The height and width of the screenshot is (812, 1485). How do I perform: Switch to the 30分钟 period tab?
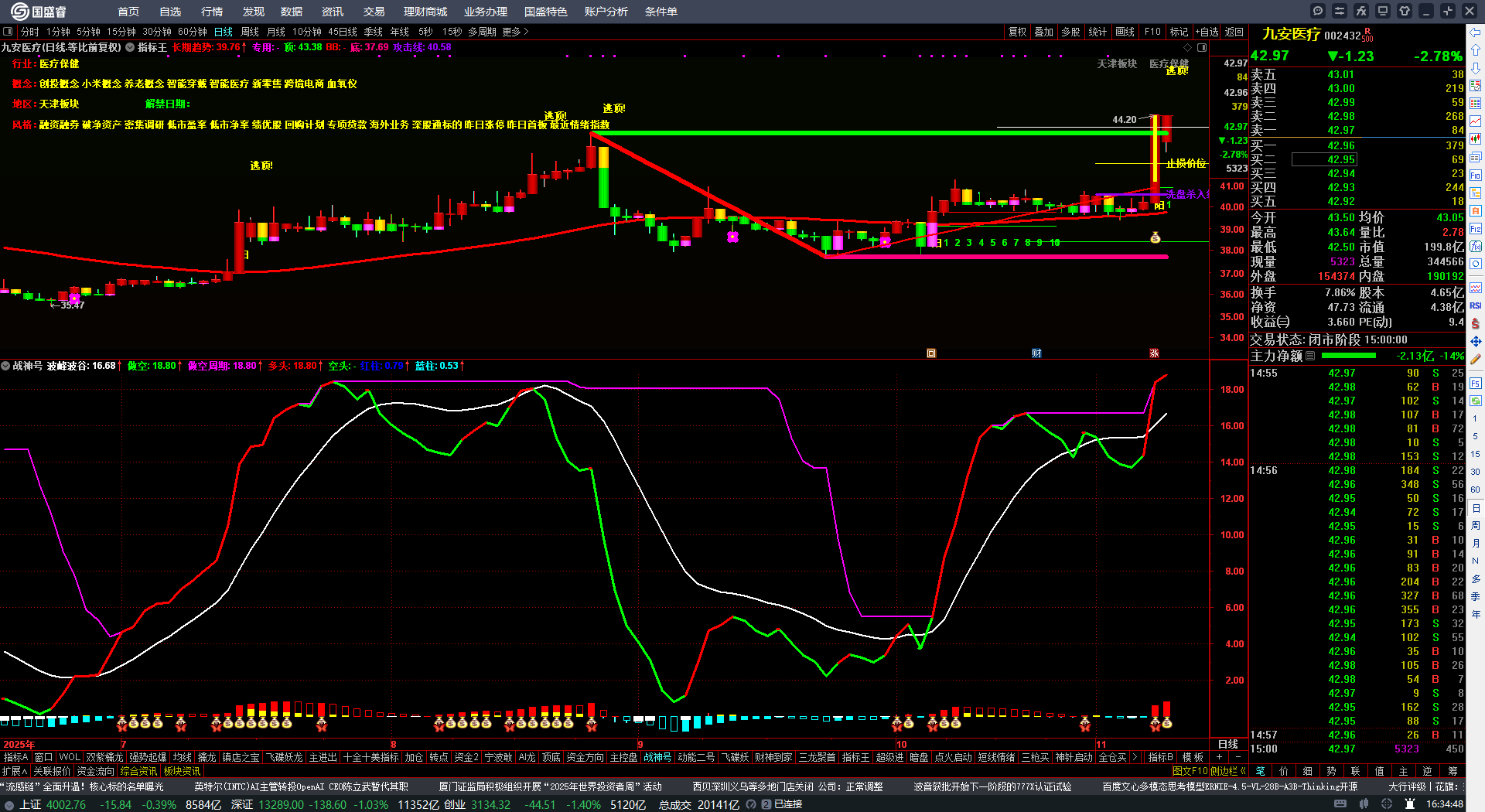pyautogui.click(x=157, y=32)
